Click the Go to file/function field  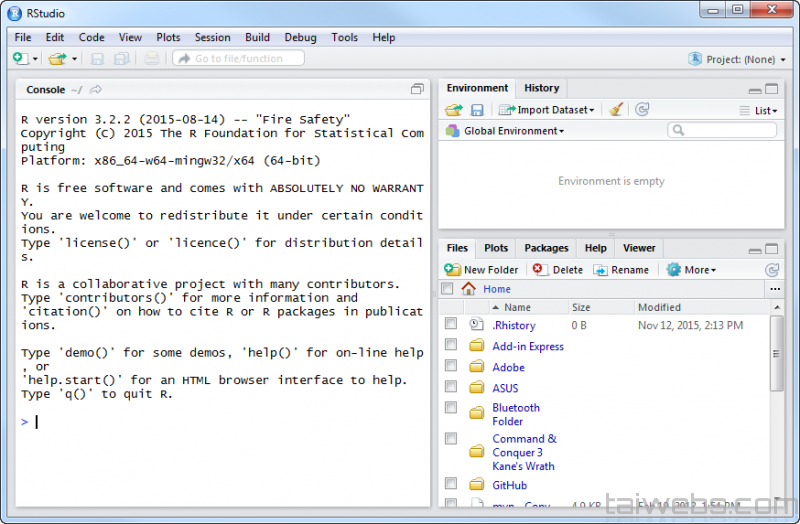[x=238, y=59]
